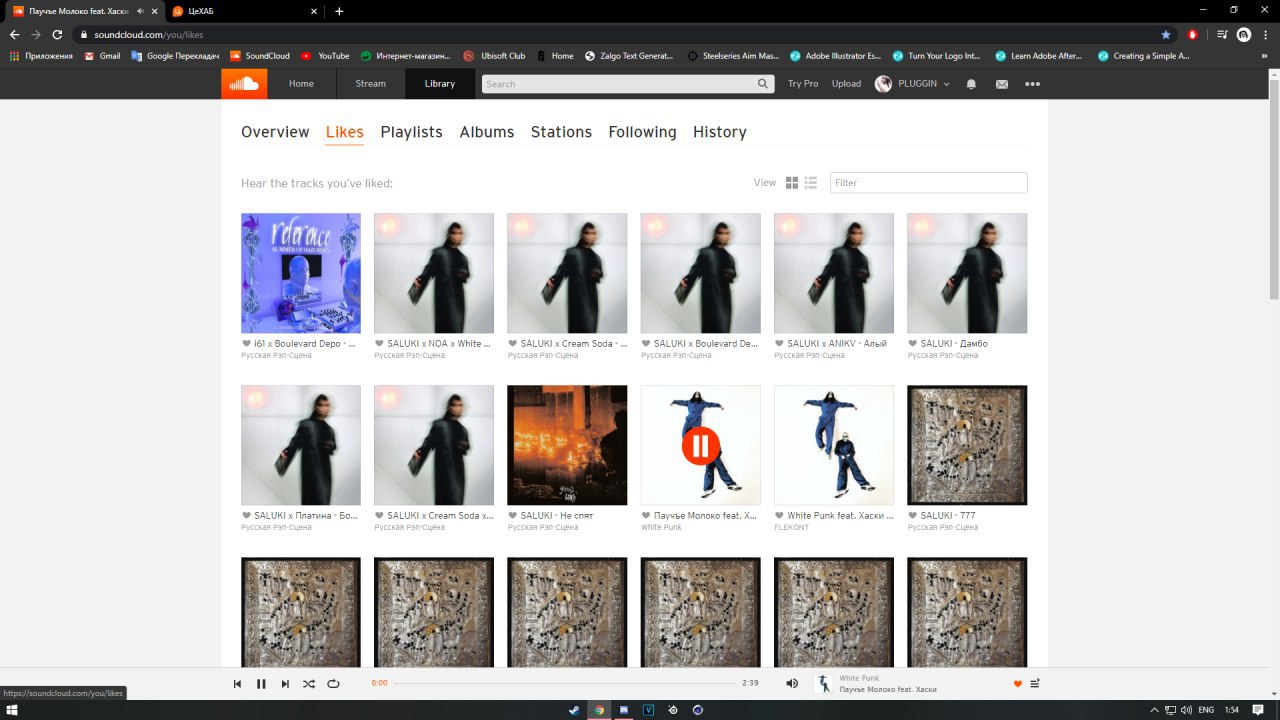Click the Summer of Haze cover thumbnail
The image size is (1280, 720).
pos(301,273)
